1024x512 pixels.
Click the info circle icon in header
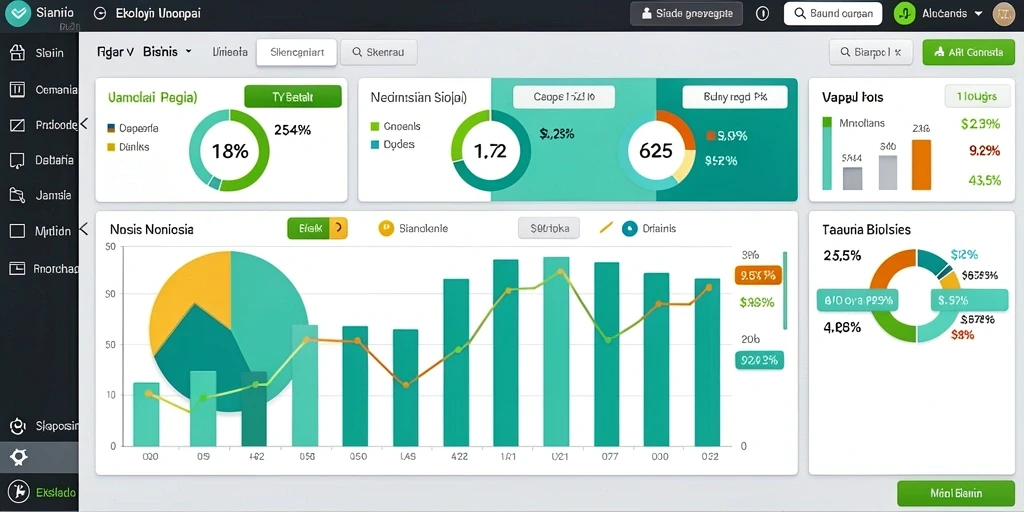762,13
